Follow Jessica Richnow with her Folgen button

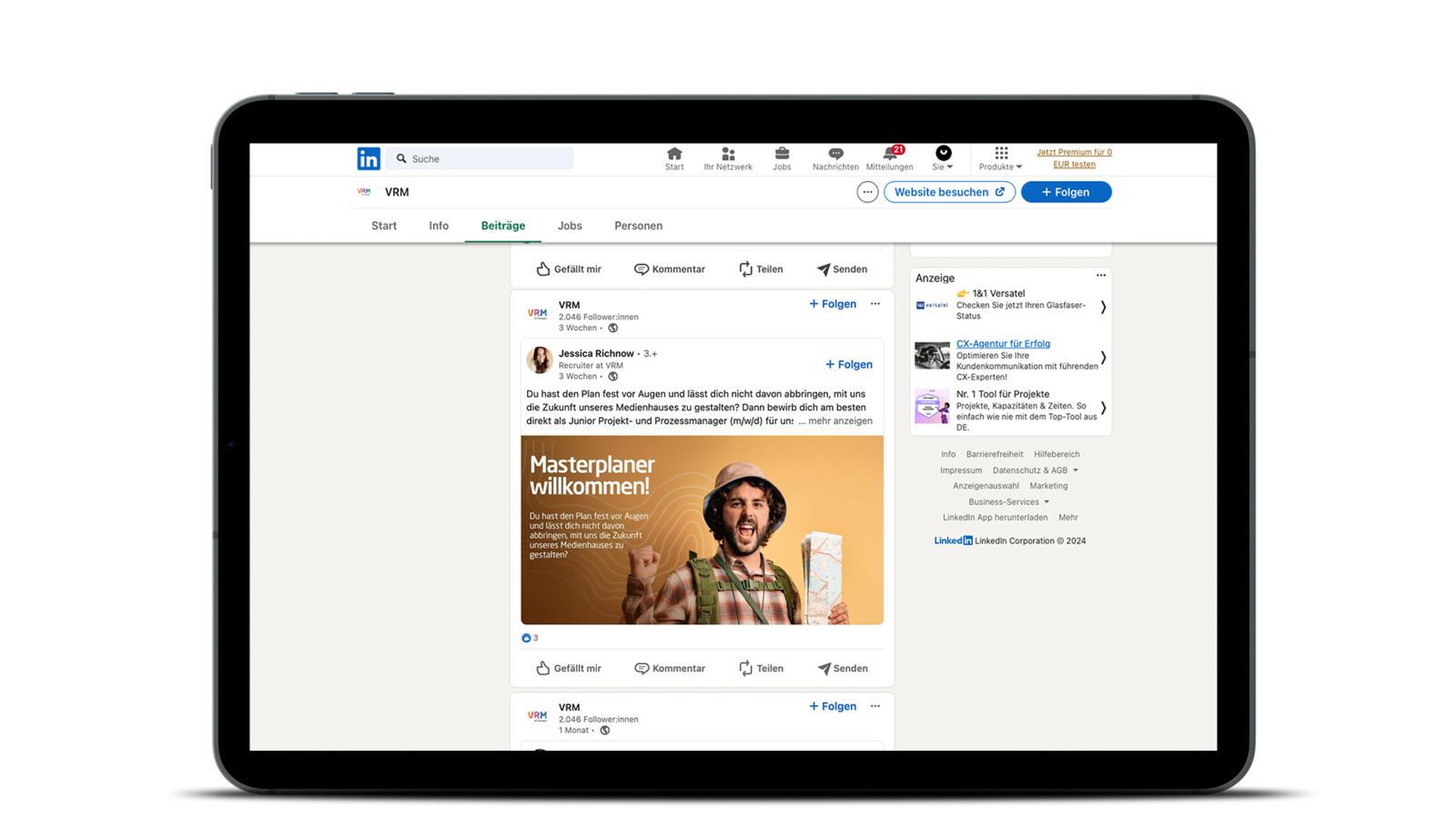(849, 364)
